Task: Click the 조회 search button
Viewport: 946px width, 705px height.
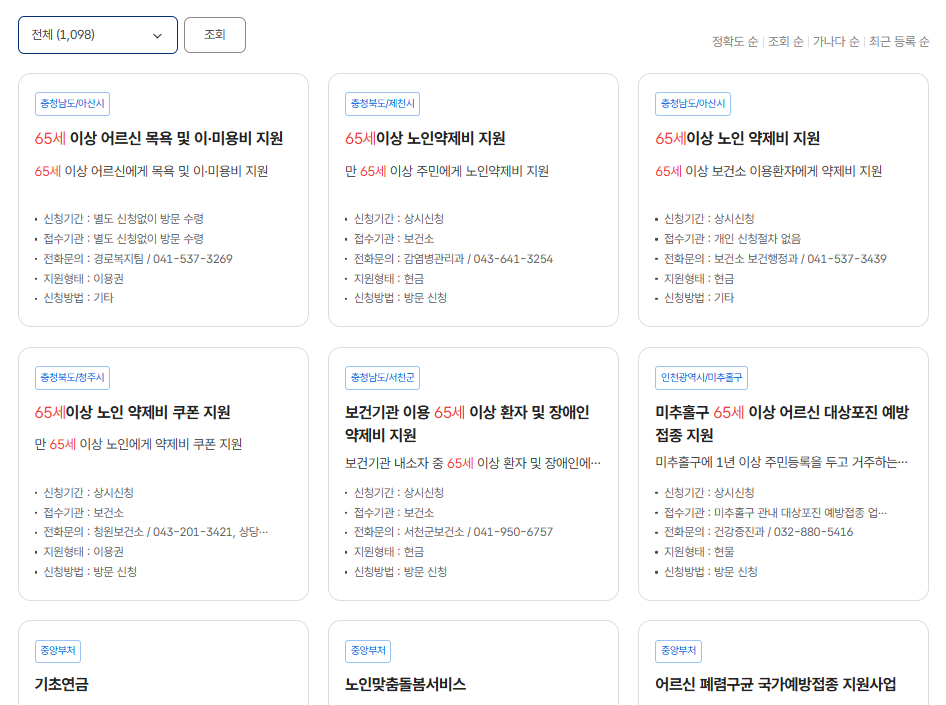Action: [215, 35]
